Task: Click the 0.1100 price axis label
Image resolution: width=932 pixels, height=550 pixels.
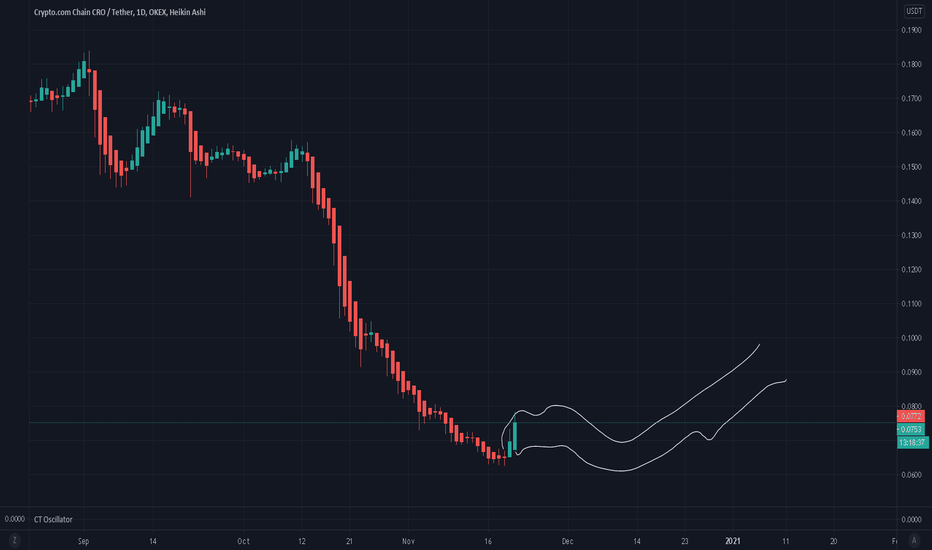Action: [x=911, y=304]
